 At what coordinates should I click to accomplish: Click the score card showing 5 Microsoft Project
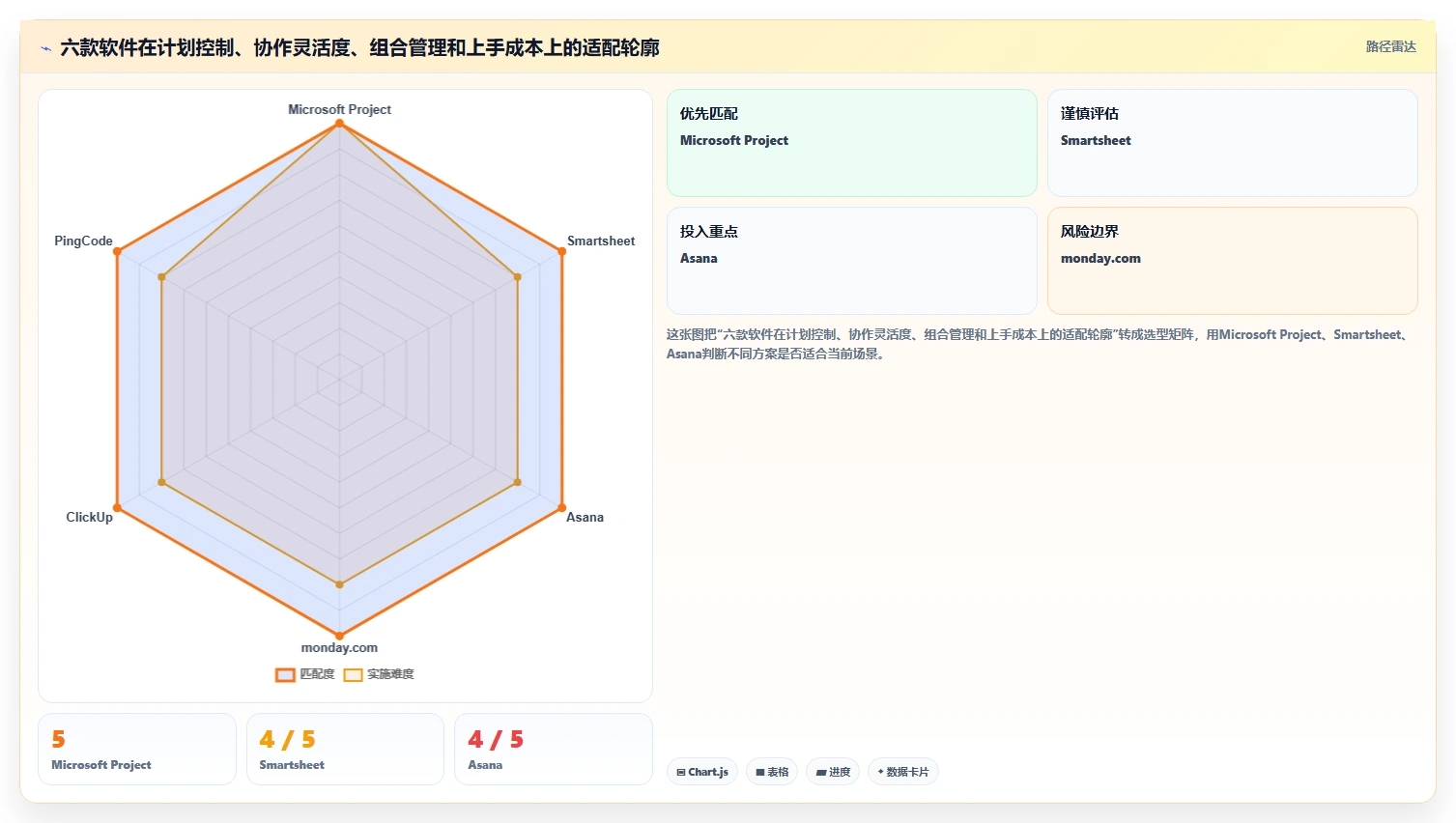point(137,749)
